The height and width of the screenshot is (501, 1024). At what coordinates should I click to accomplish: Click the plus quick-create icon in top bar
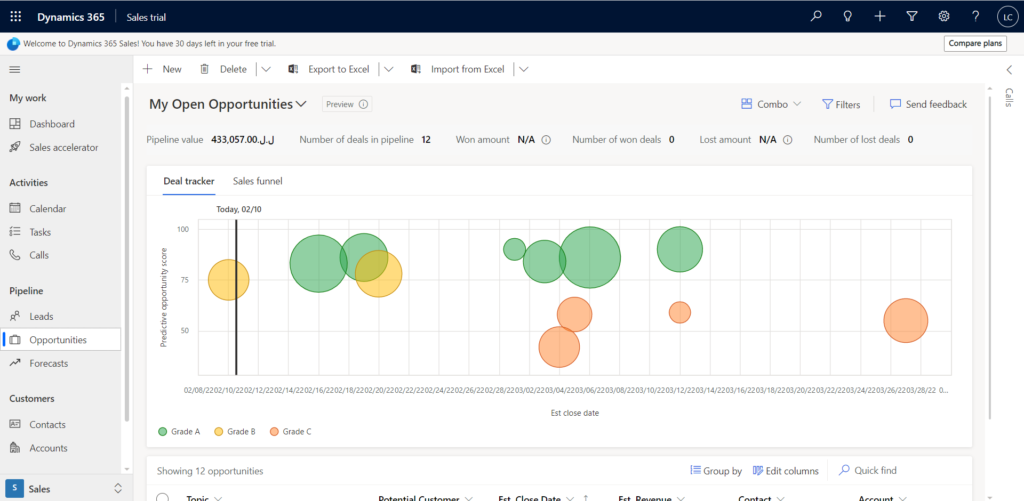pos(880,17)
